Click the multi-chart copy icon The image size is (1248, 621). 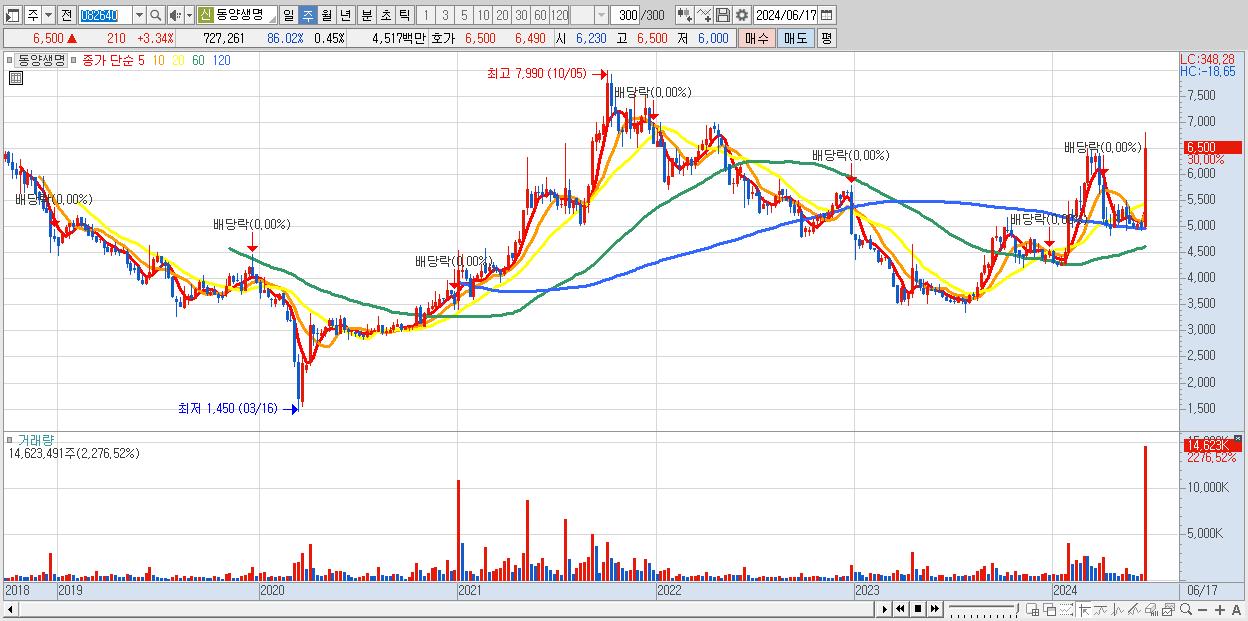click(x=1168, y=609)
